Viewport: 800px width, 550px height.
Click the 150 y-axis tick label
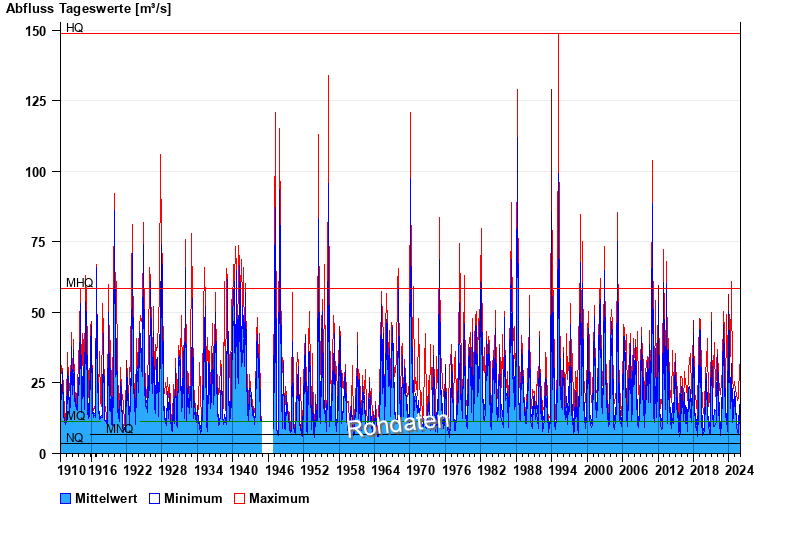coord(36,31)
